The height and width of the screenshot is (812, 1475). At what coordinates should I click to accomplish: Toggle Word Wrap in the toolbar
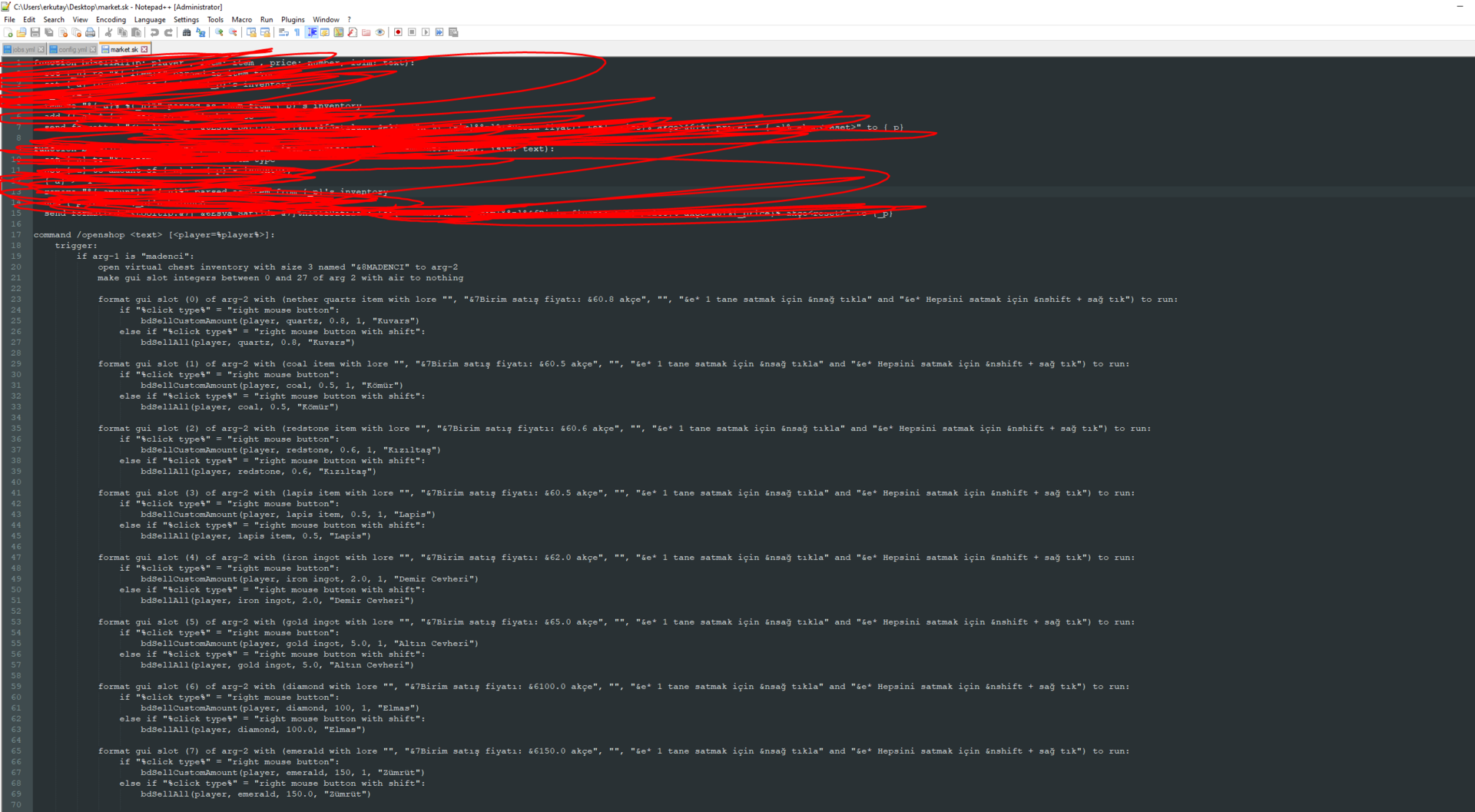283,32
